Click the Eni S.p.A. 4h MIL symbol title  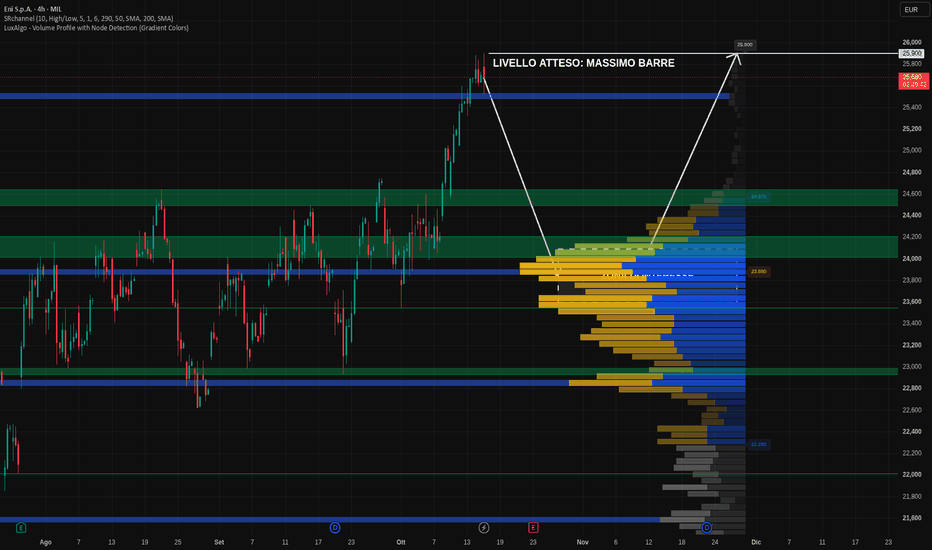(x=33, y=9)
